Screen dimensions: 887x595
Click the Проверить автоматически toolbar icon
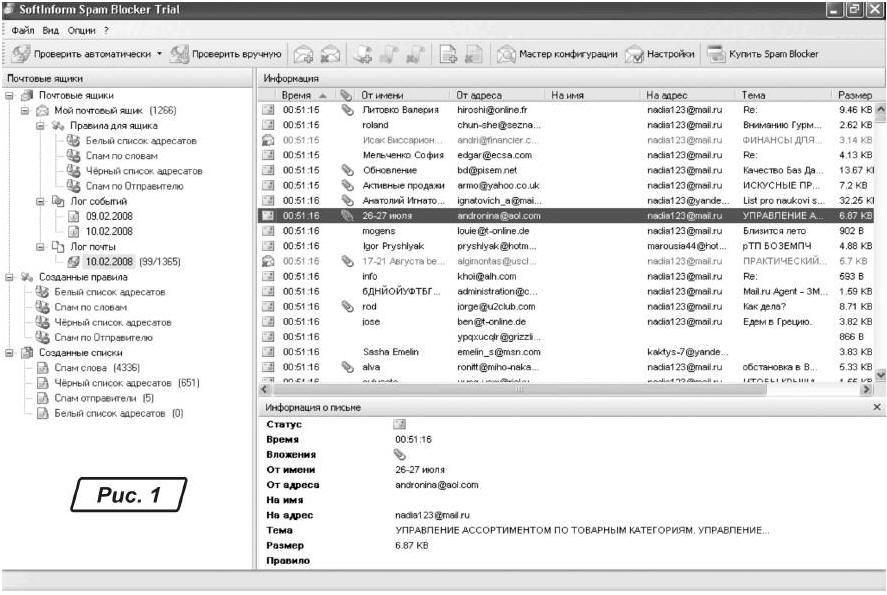coord(20,54)
